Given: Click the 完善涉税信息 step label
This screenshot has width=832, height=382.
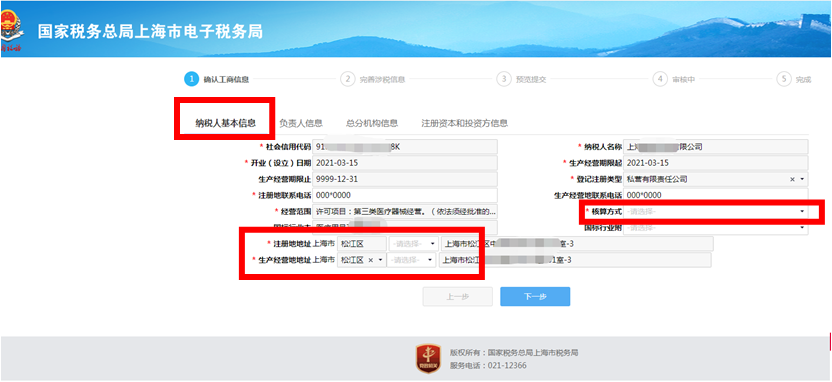Looking at the screenshot, I should tap(382, 80).
